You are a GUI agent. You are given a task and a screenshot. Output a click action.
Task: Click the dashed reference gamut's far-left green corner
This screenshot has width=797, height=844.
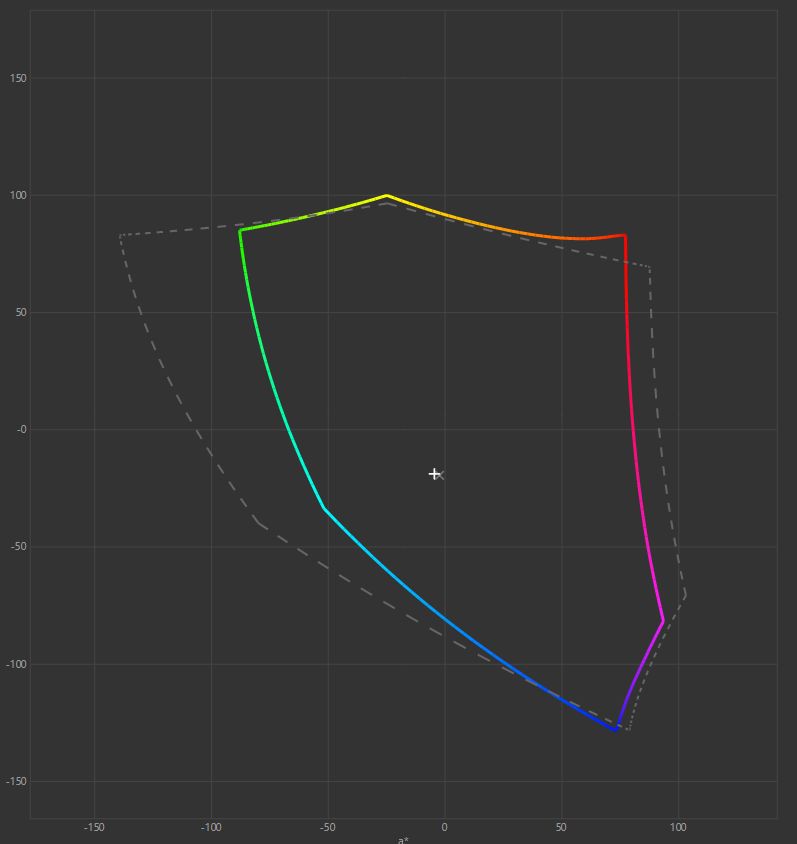pyautogui.click(x=120, y=235)
